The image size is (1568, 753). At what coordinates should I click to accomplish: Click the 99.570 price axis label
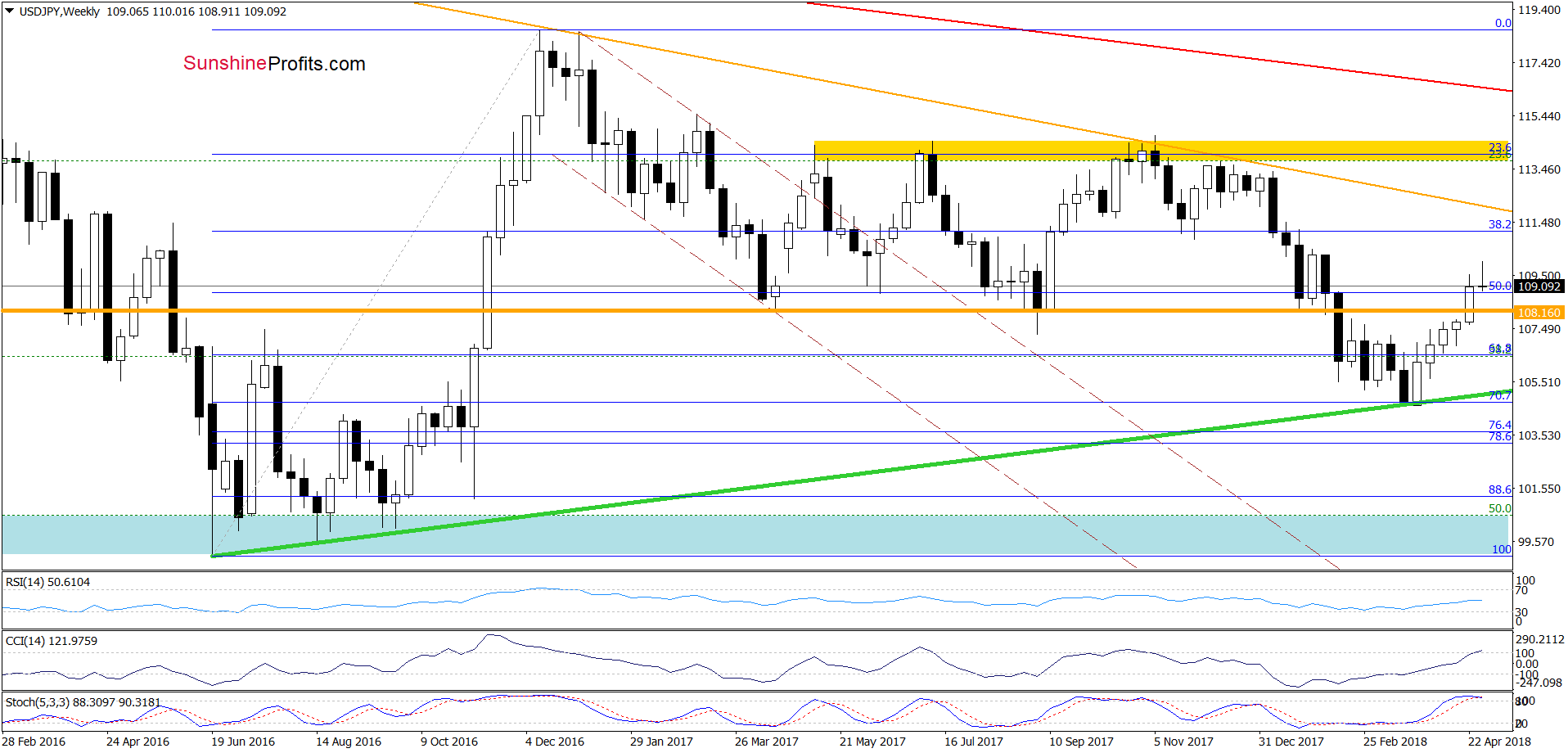tap(1536, 542)
